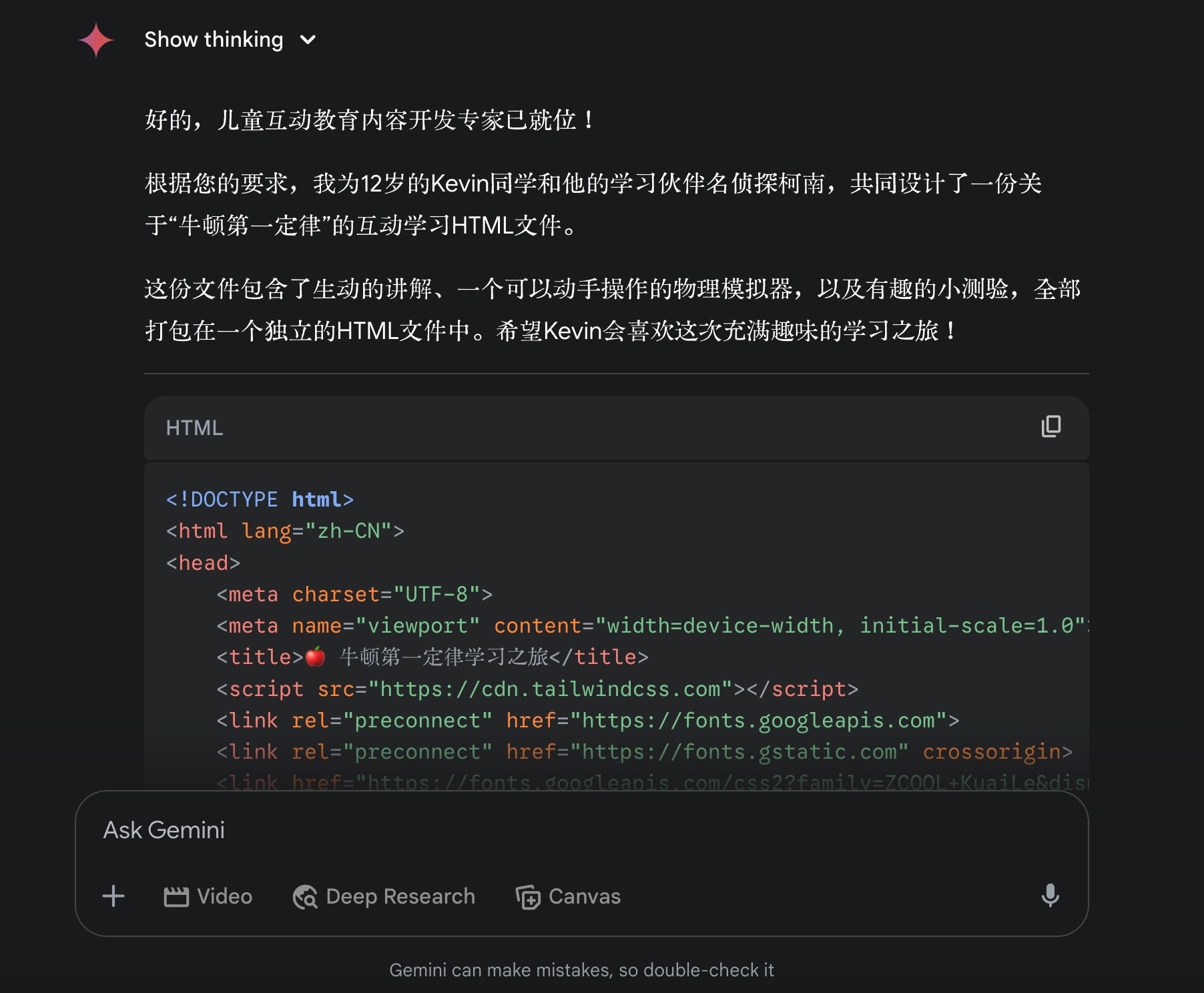
Task: Click the <head> tag line
Action: [203, 563]
